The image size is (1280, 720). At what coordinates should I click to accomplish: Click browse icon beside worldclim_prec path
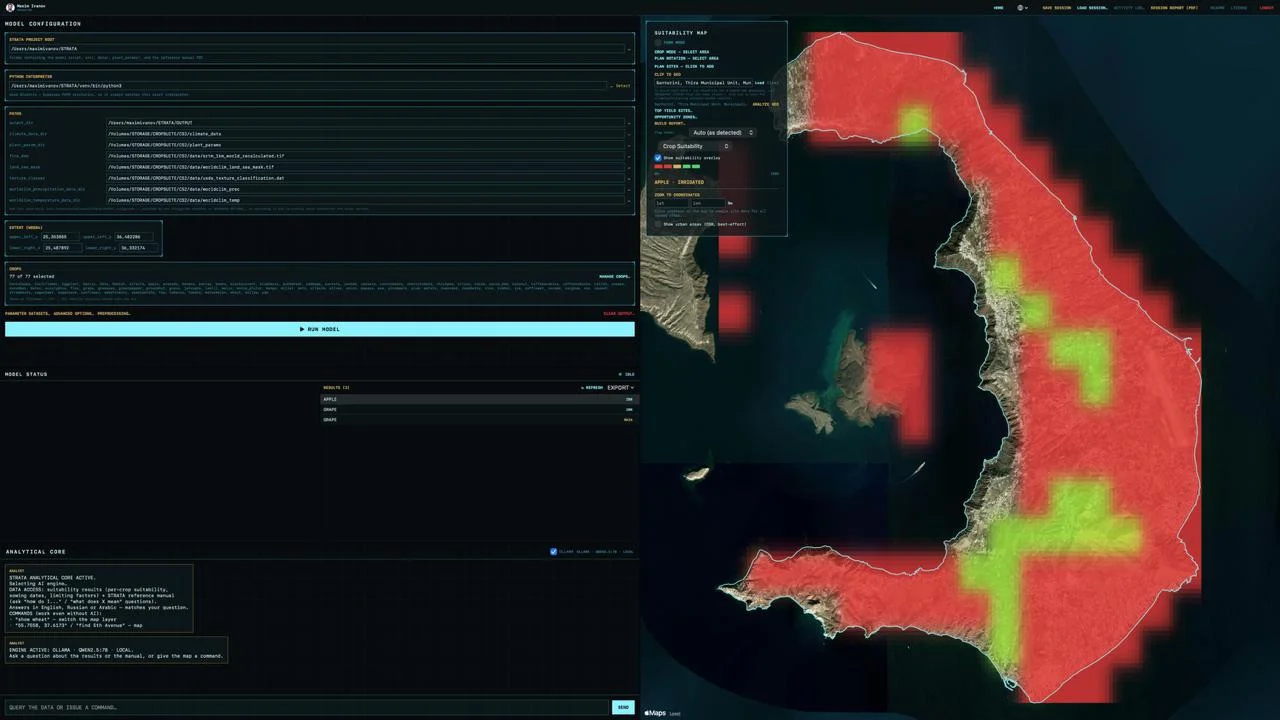tap(629, 189)
